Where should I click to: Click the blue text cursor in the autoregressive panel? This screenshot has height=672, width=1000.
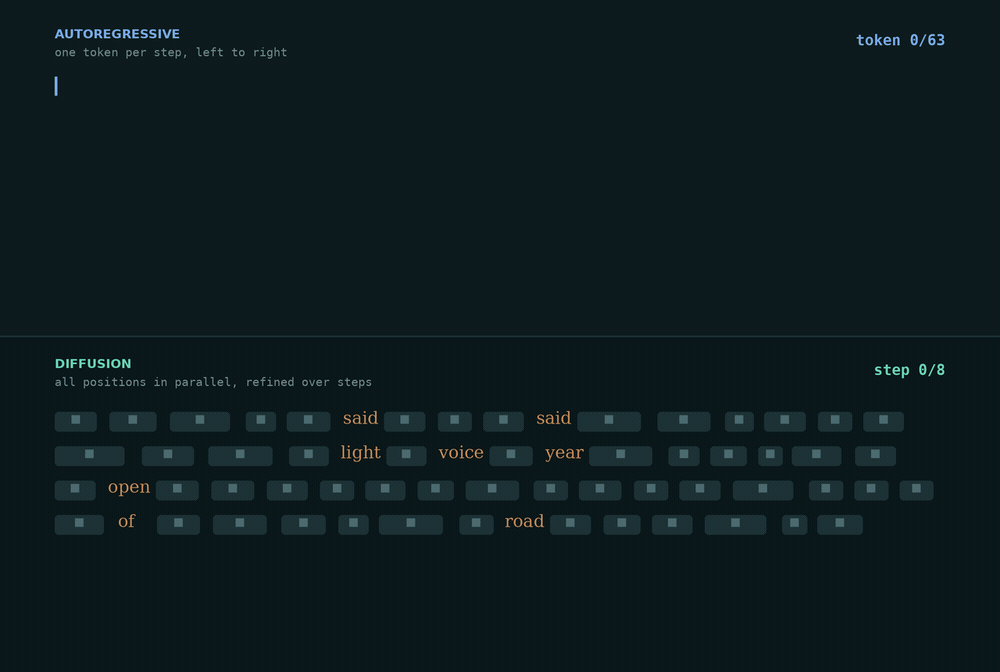tap(56, 86)
